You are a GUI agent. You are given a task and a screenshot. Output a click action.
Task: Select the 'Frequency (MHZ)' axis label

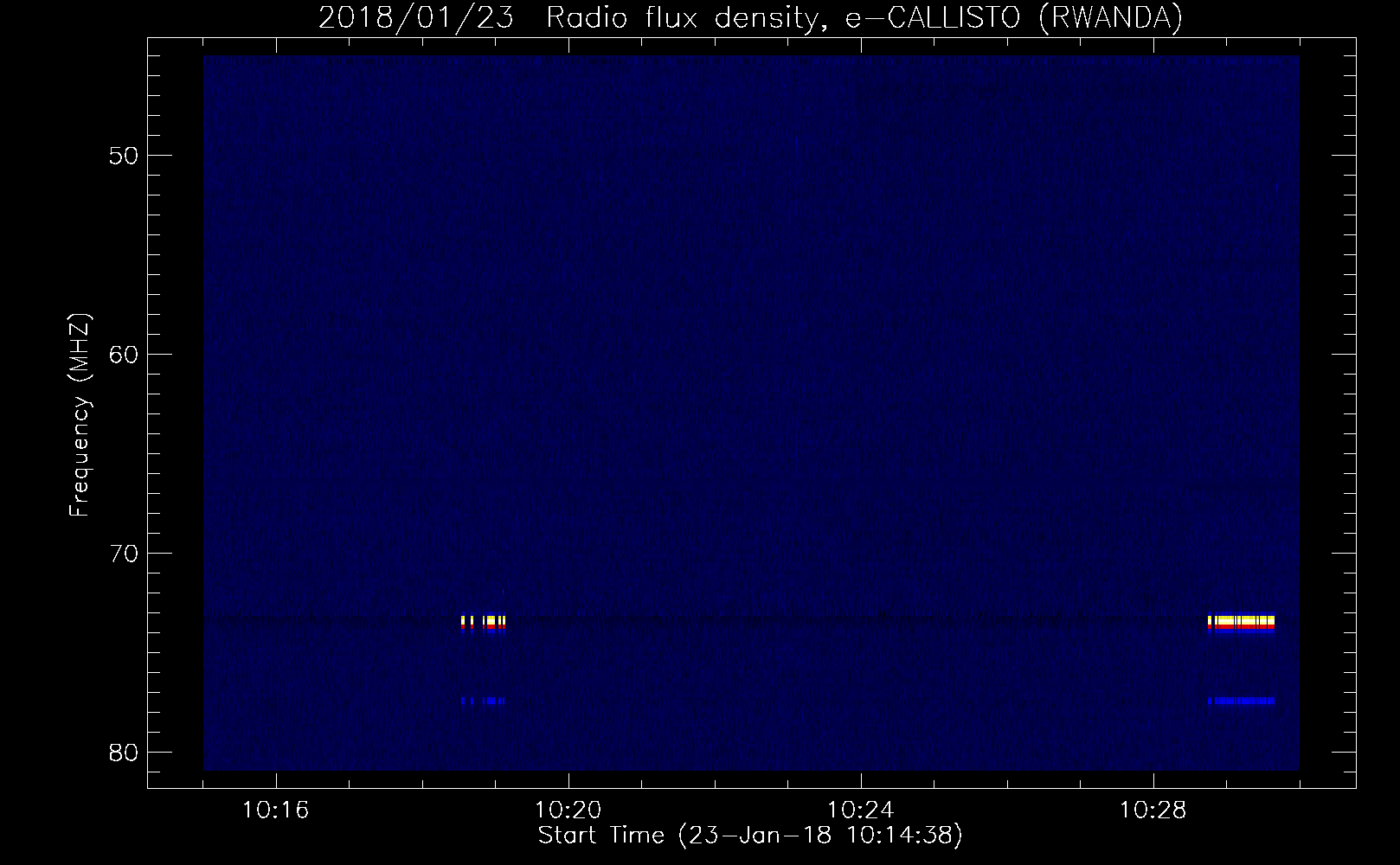coord(80,415)
